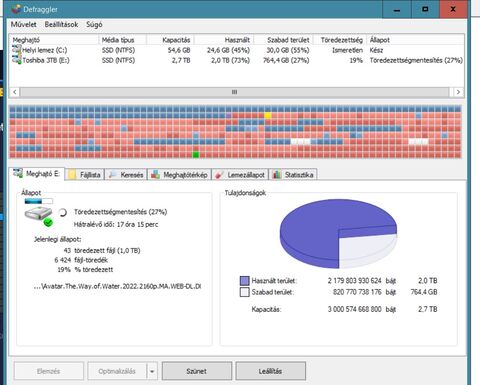Click the '2 179 803 930 624' bytes value
This screenshot has height=385, width=480.
pos(354,281)
